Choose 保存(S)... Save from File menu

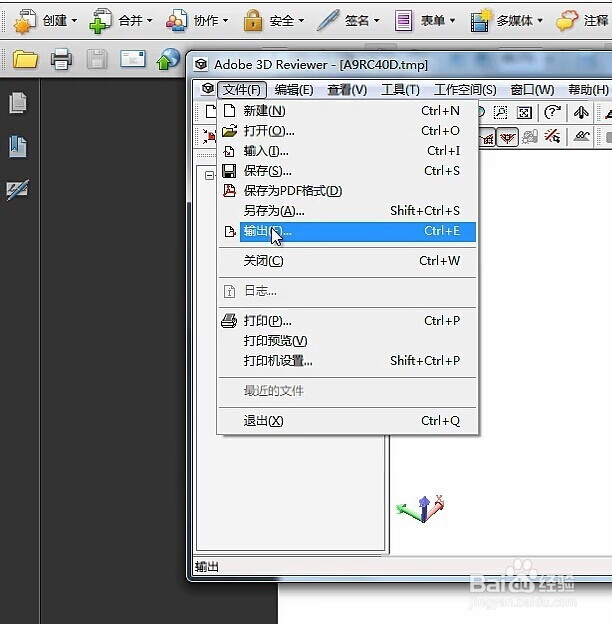click(347, 171)
